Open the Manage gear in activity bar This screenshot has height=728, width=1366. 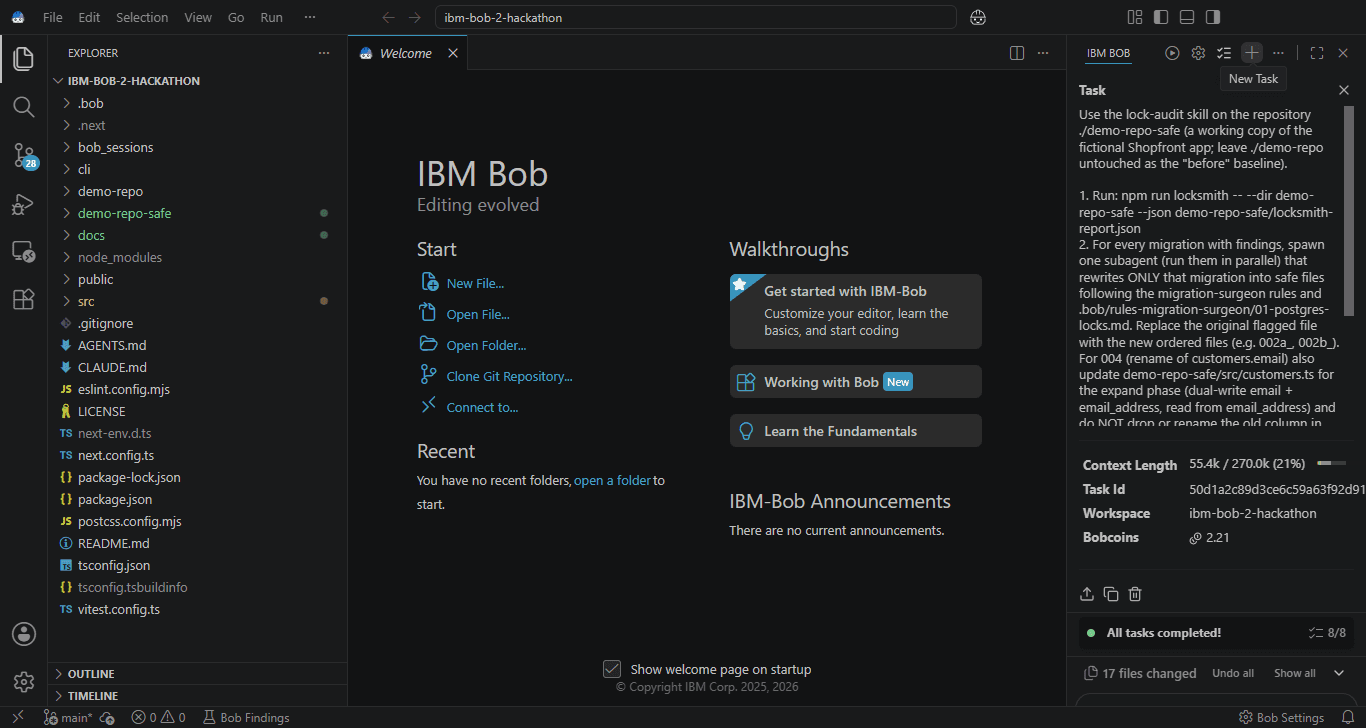click(24, 682)
